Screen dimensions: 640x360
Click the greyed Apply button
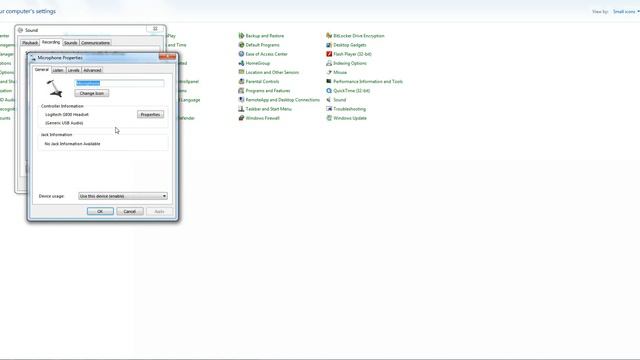159,211
